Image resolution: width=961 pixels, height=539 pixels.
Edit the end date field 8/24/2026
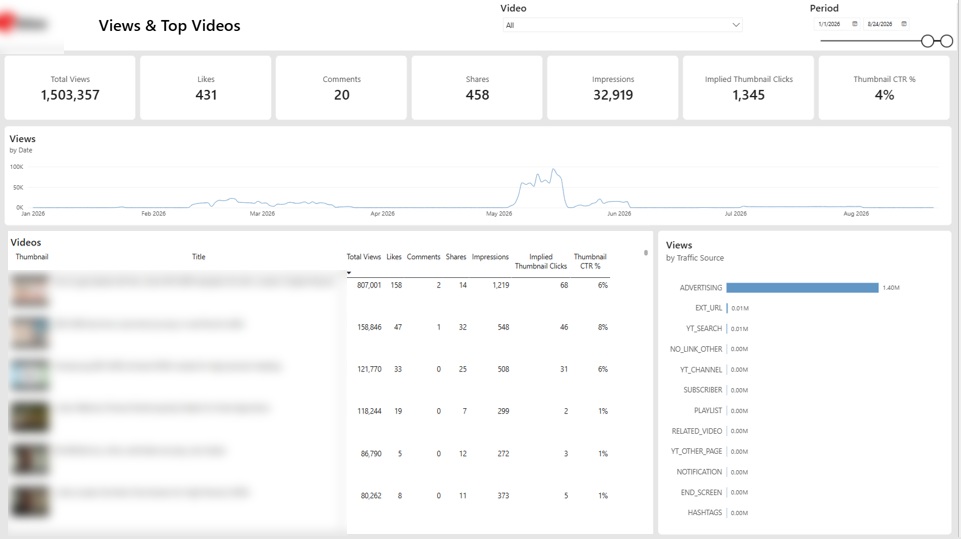(879, 24)
